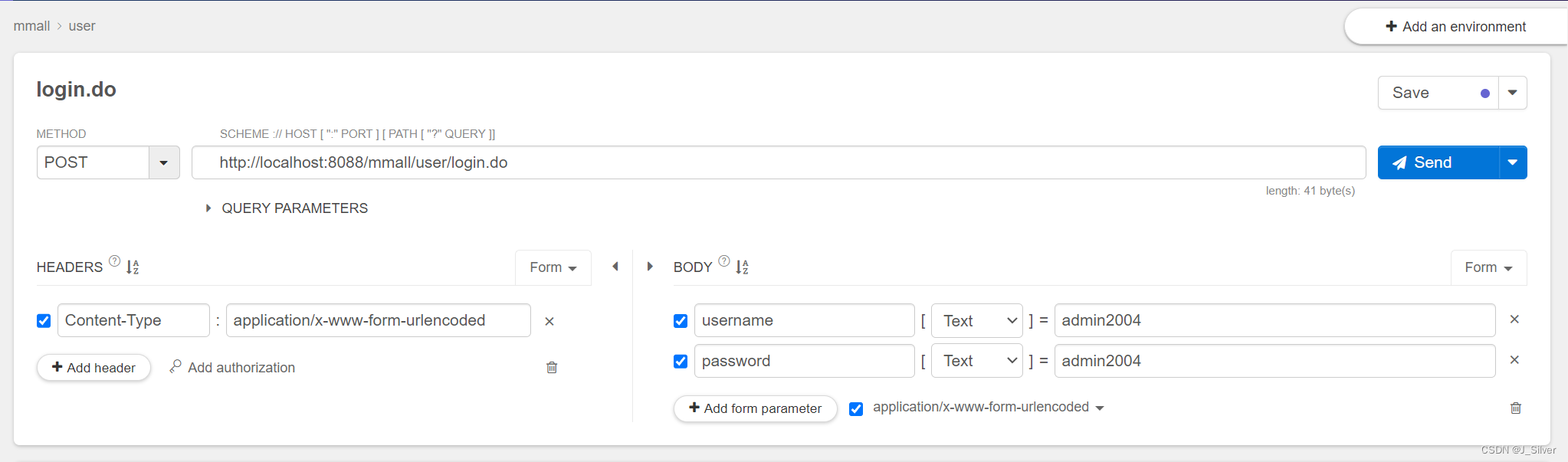Delete all headers with trash icon
Screen dimensions: 1568x462
pyautogui.click(x=552, y=368)
